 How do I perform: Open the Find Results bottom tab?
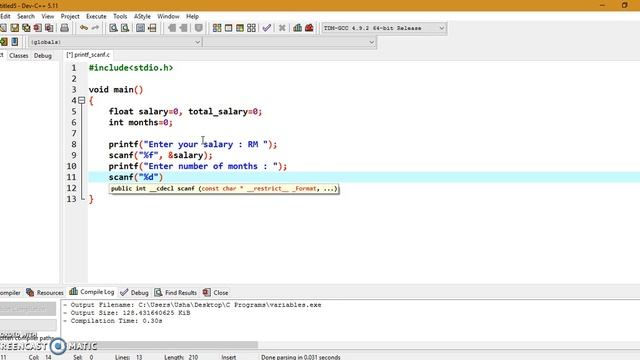(176, 292)
